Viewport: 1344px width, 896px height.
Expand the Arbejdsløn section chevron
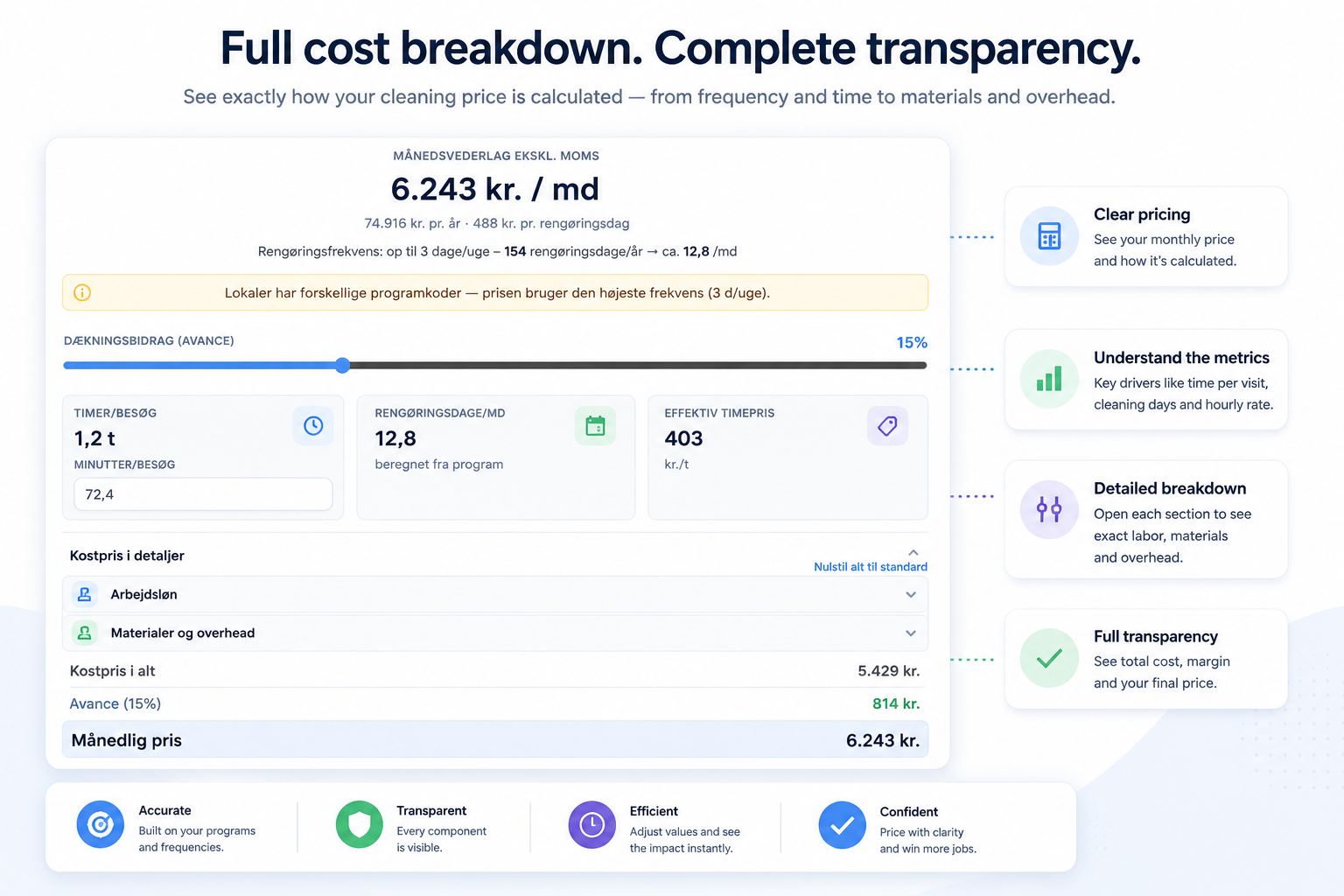point(911,595)
